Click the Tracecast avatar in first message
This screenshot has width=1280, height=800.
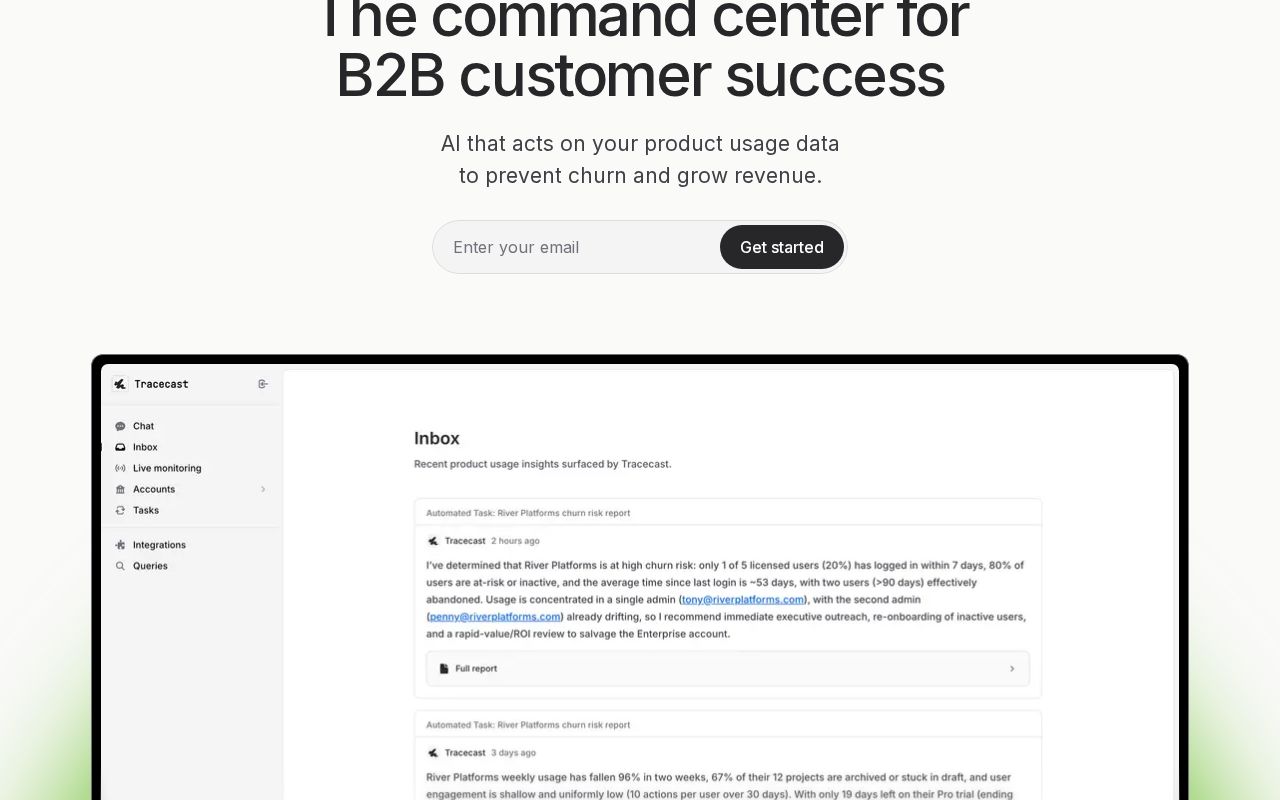pos(433,541)
